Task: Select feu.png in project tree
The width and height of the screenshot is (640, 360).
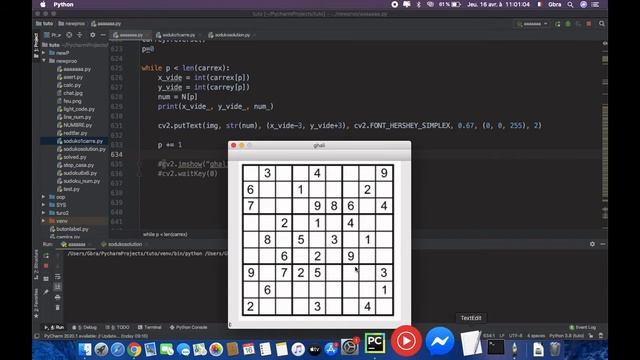Action: (x=72, y=101)
